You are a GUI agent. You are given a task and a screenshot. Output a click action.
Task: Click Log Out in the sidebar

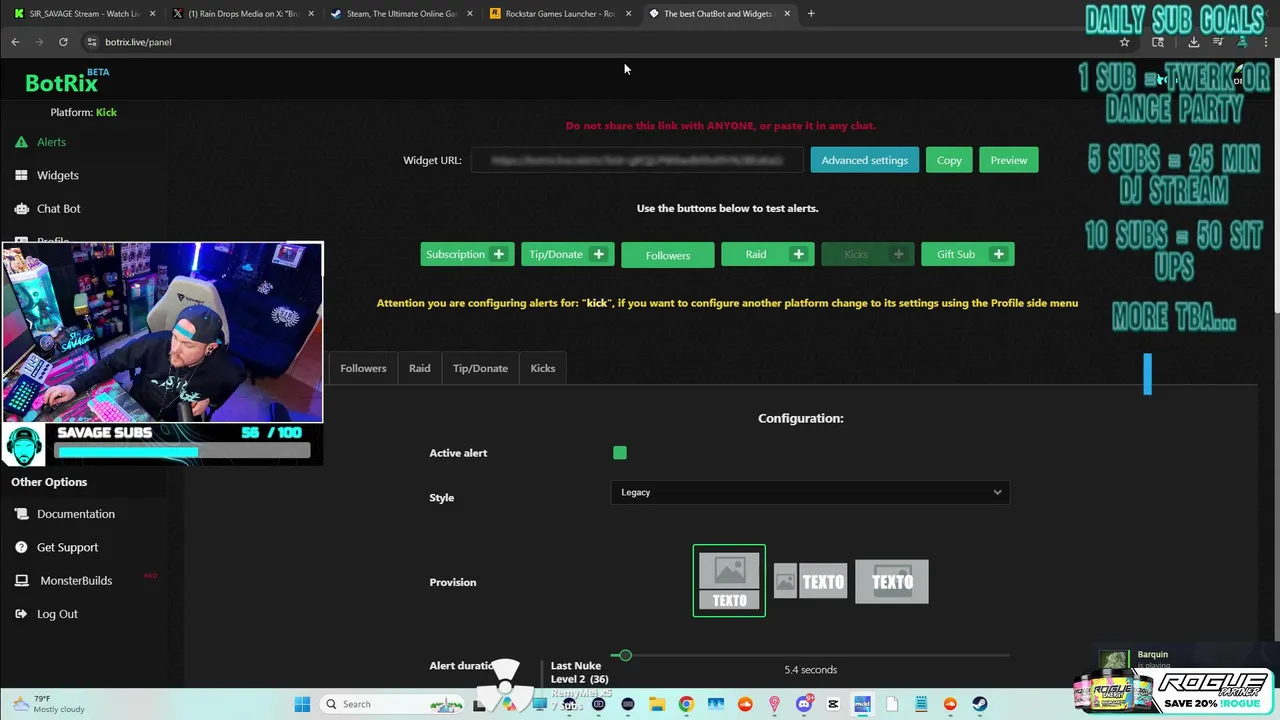click(46, 614)
